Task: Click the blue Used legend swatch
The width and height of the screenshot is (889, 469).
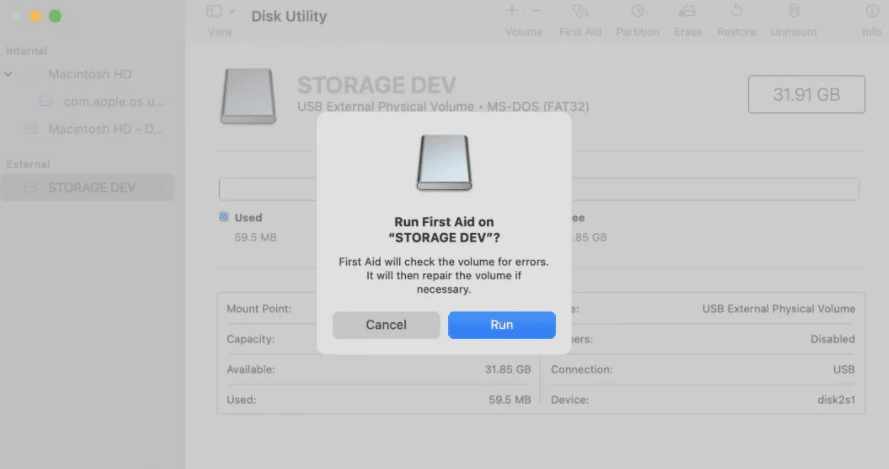Action: click(x=224, y=217)
